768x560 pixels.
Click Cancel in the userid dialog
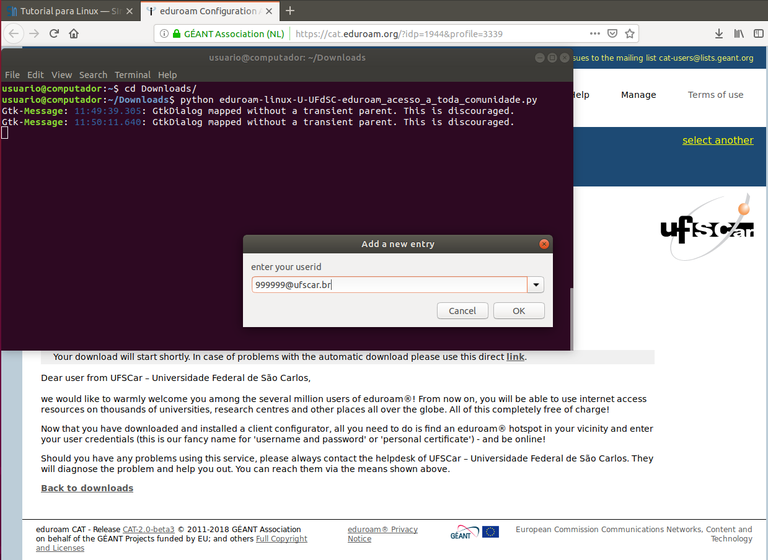click(x=462, y=311)
